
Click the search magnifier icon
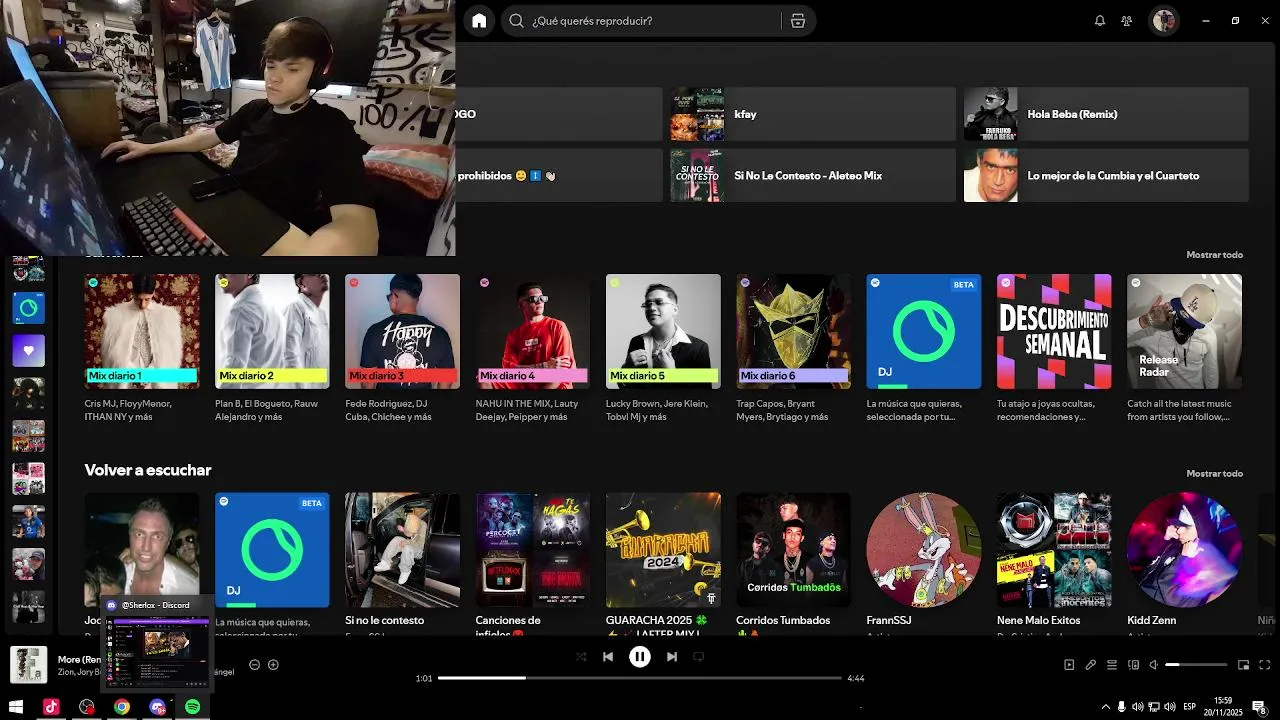coord(516,20)
